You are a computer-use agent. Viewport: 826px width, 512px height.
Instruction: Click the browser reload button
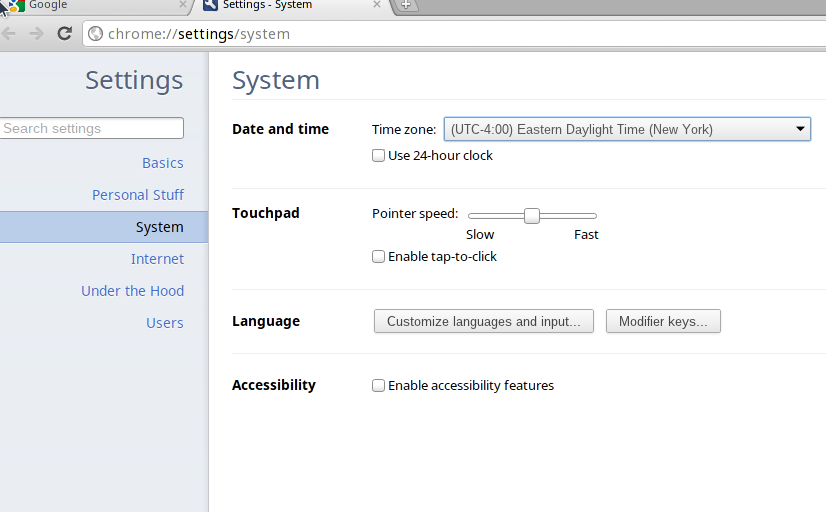click(x=65, y=33)
